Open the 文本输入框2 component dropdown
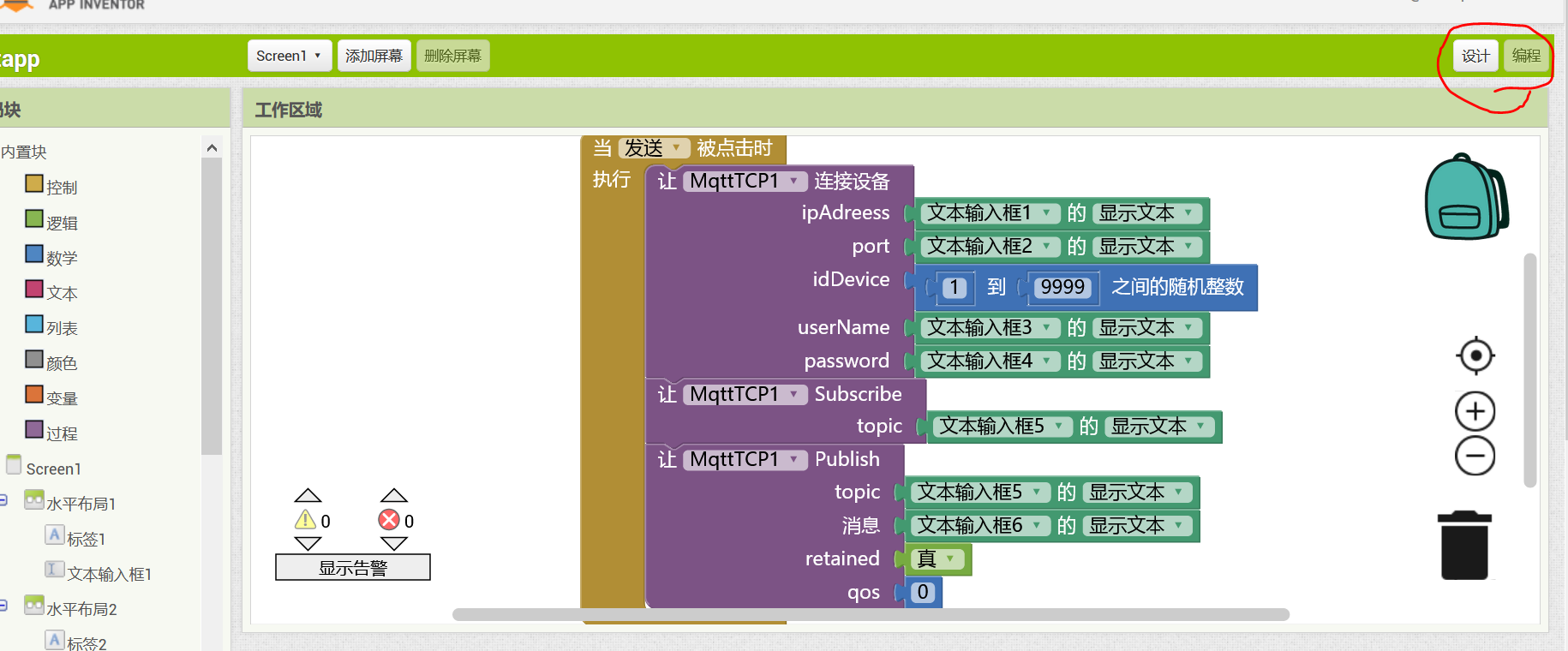 pos(990,246)
